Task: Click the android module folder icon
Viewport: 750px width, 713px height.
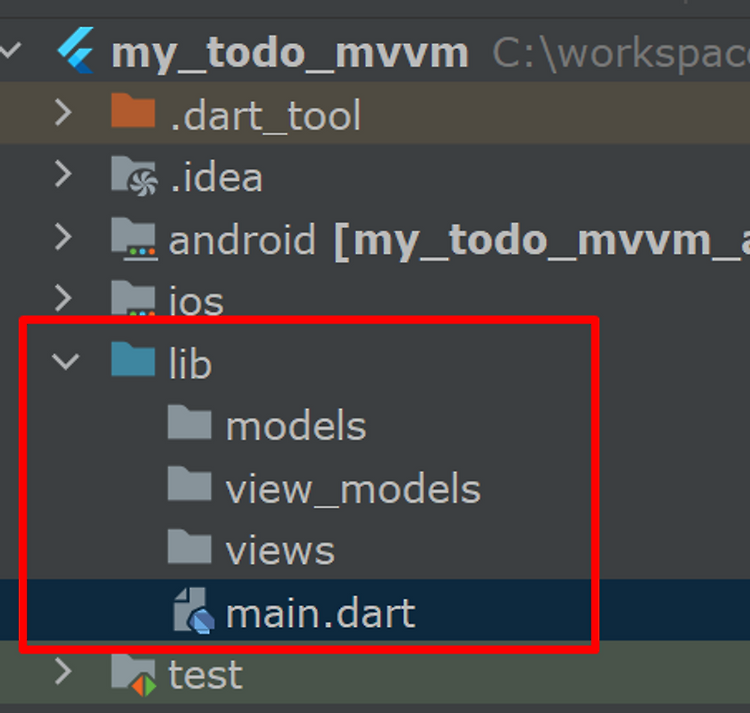Action: pyautogui.click(x=134, y=239)
